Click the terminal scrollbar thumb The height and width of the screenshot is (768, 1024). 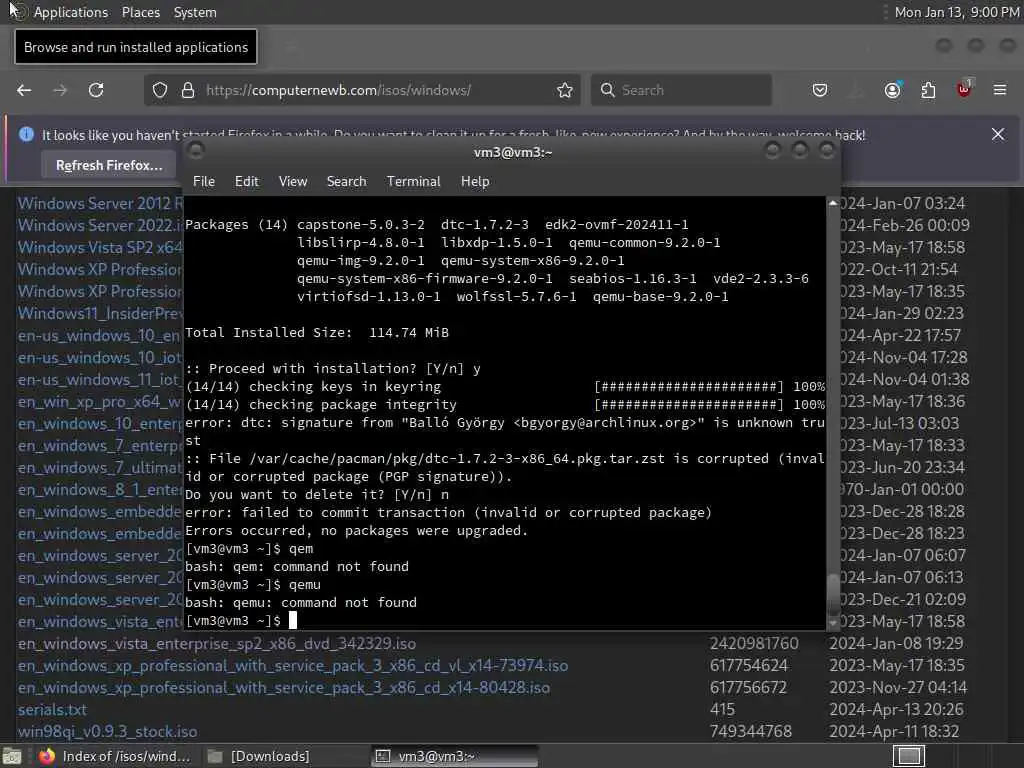pos(833,594)
